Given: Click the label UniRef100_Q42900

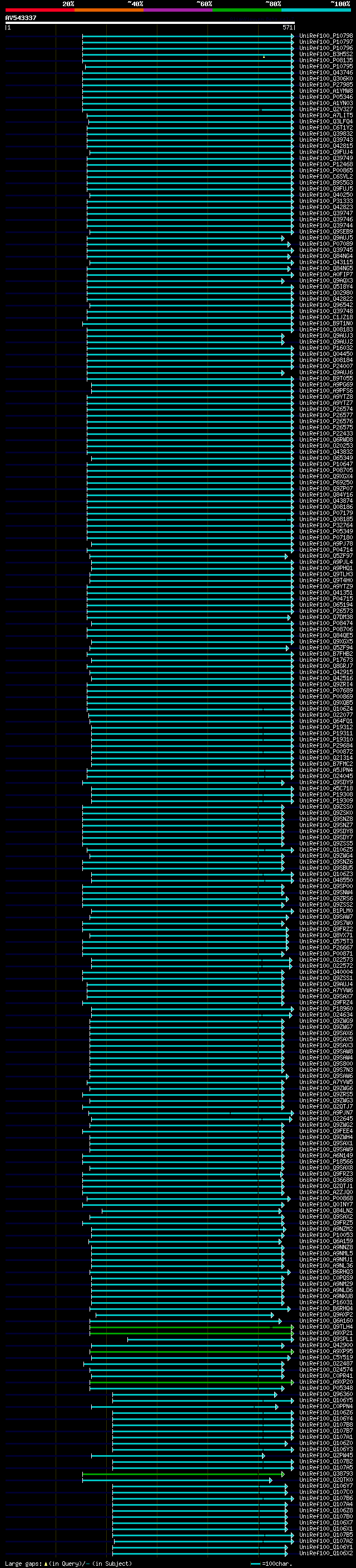Looking at the screenshot, I should (326, 1344).
